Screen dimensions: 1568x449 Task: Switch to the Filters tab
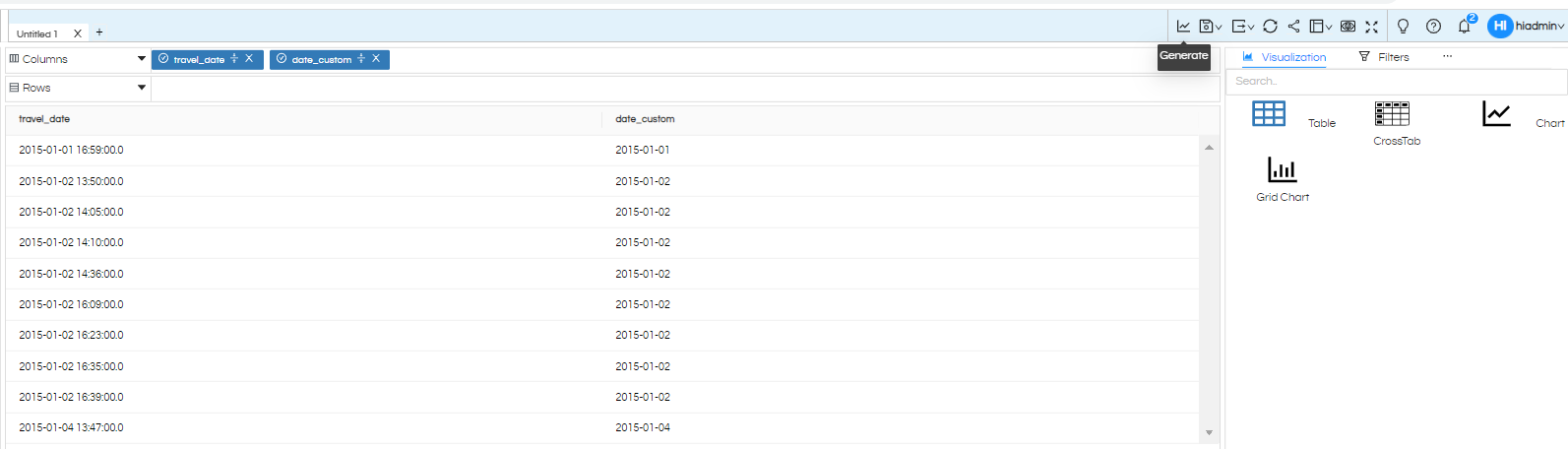[1384, 57]
